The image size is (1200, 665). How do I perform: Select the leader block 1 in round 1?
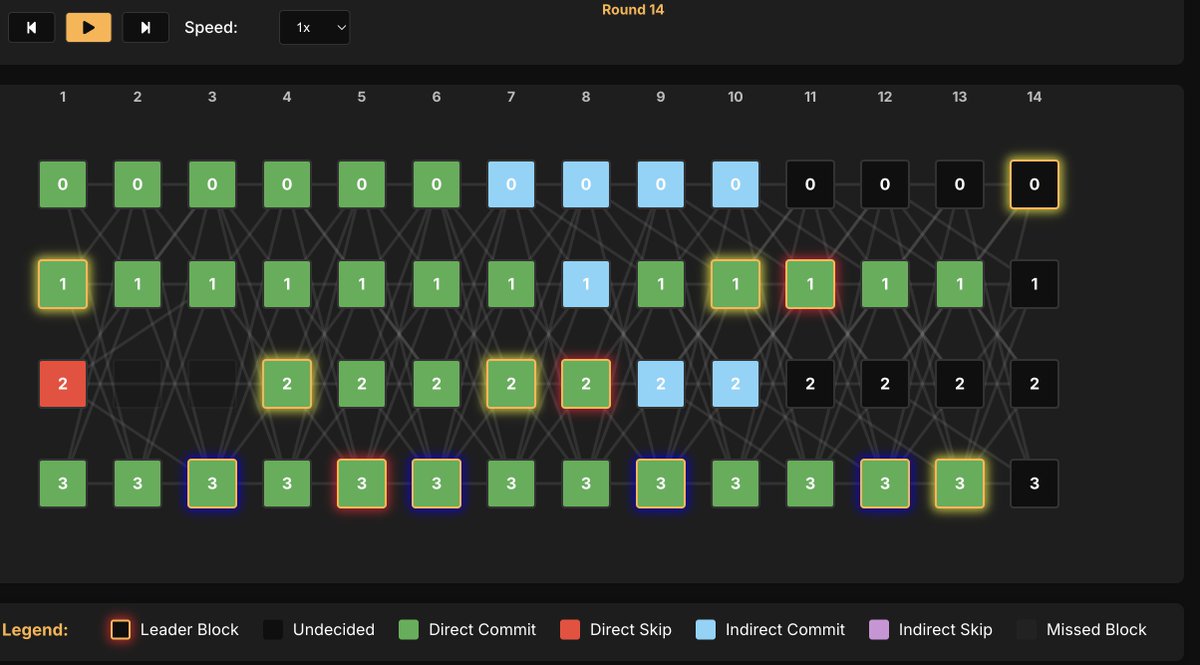tap(63, 284)
